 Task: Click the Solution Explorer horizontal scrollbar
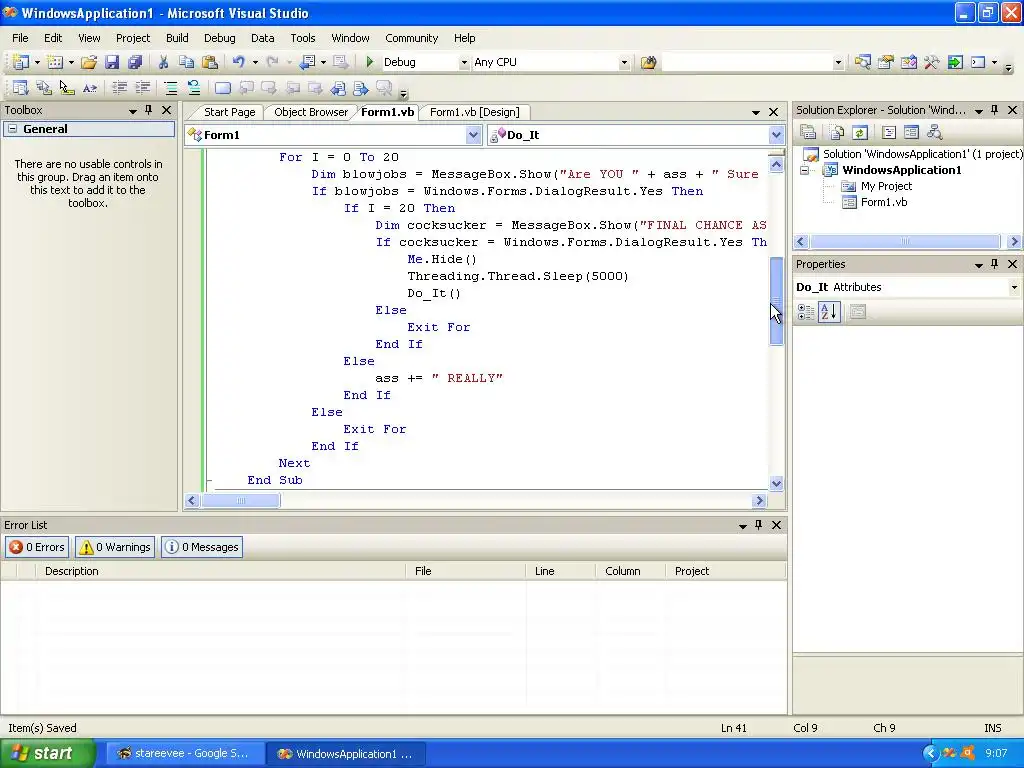[907, 242]
